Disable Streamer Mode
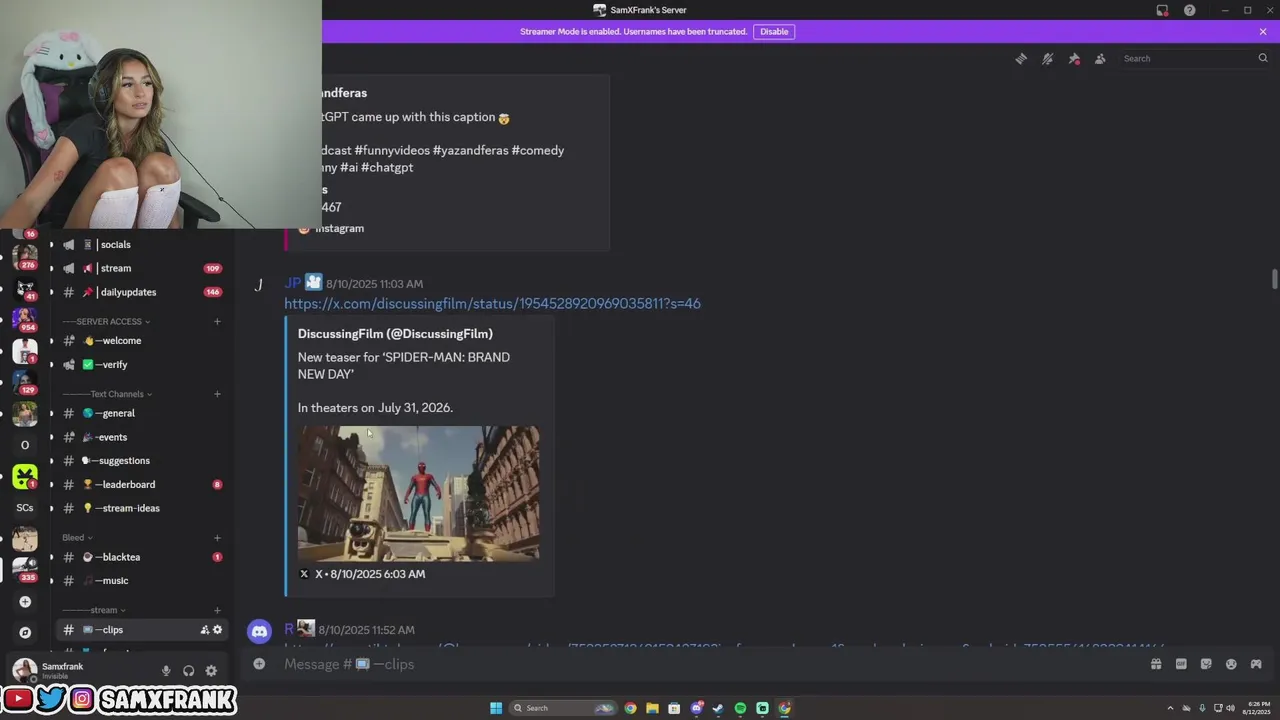Viewport: 1280px width, 720px height. [x=774, y=31]
